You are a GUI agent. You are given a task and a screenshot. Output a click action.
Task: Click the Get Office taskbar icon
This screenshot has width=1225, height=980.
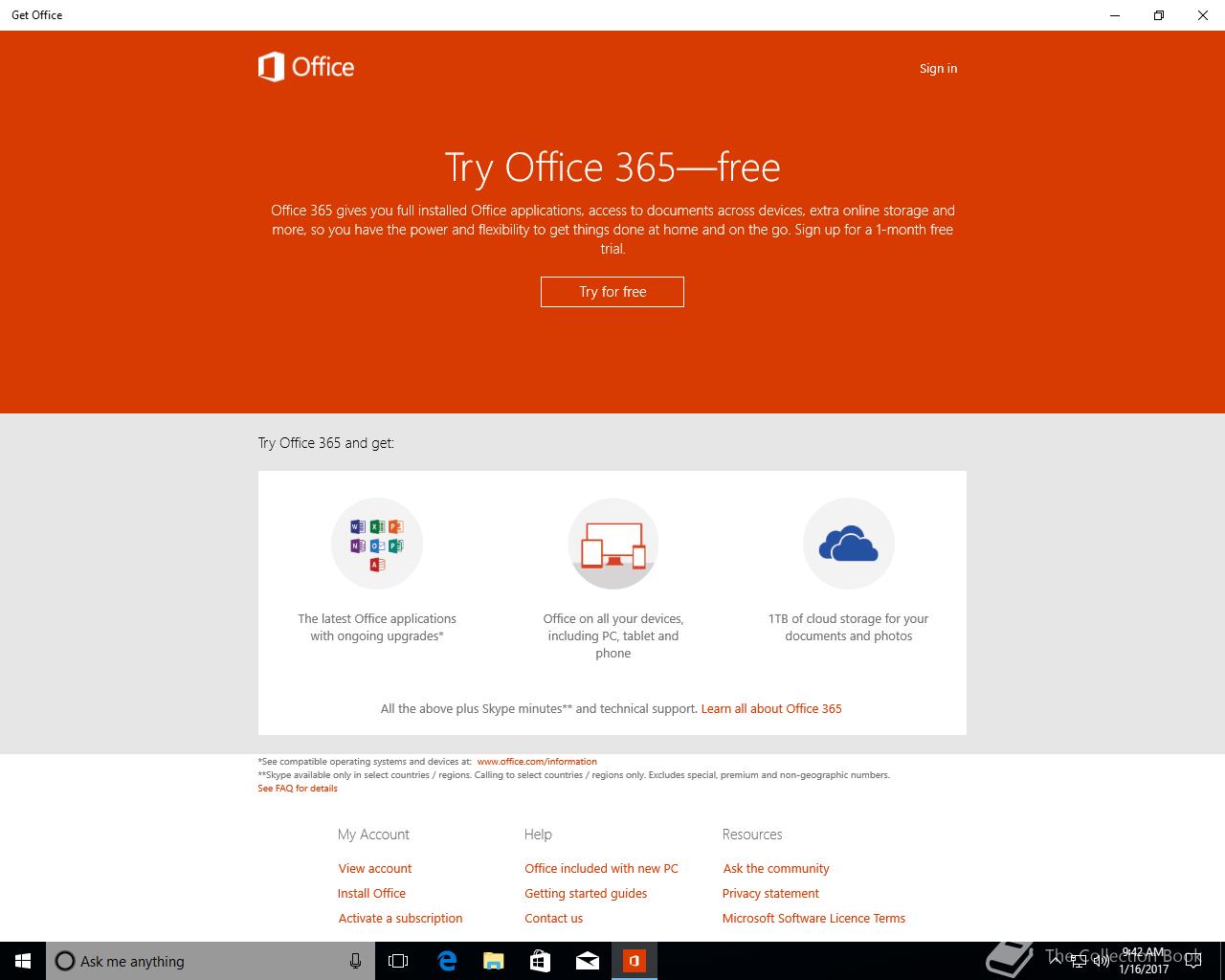[635, 961]
